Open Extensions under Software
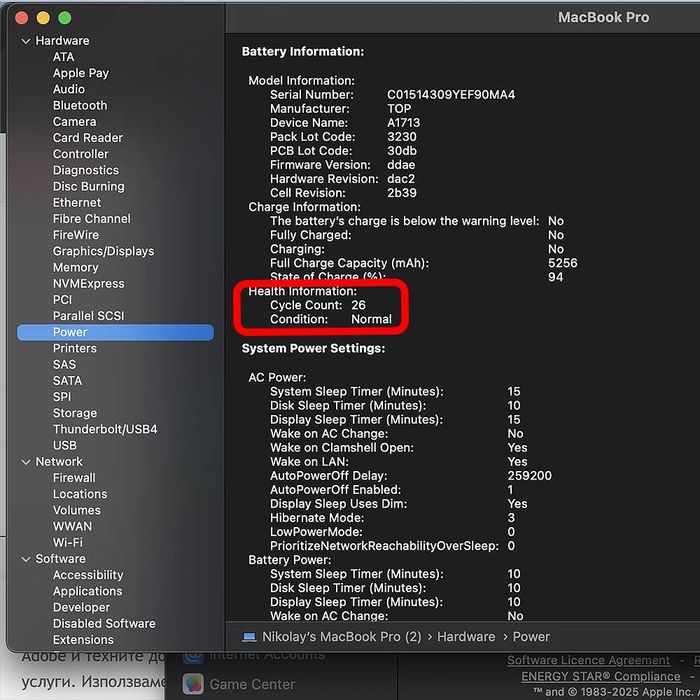 (x=83, y=640)
